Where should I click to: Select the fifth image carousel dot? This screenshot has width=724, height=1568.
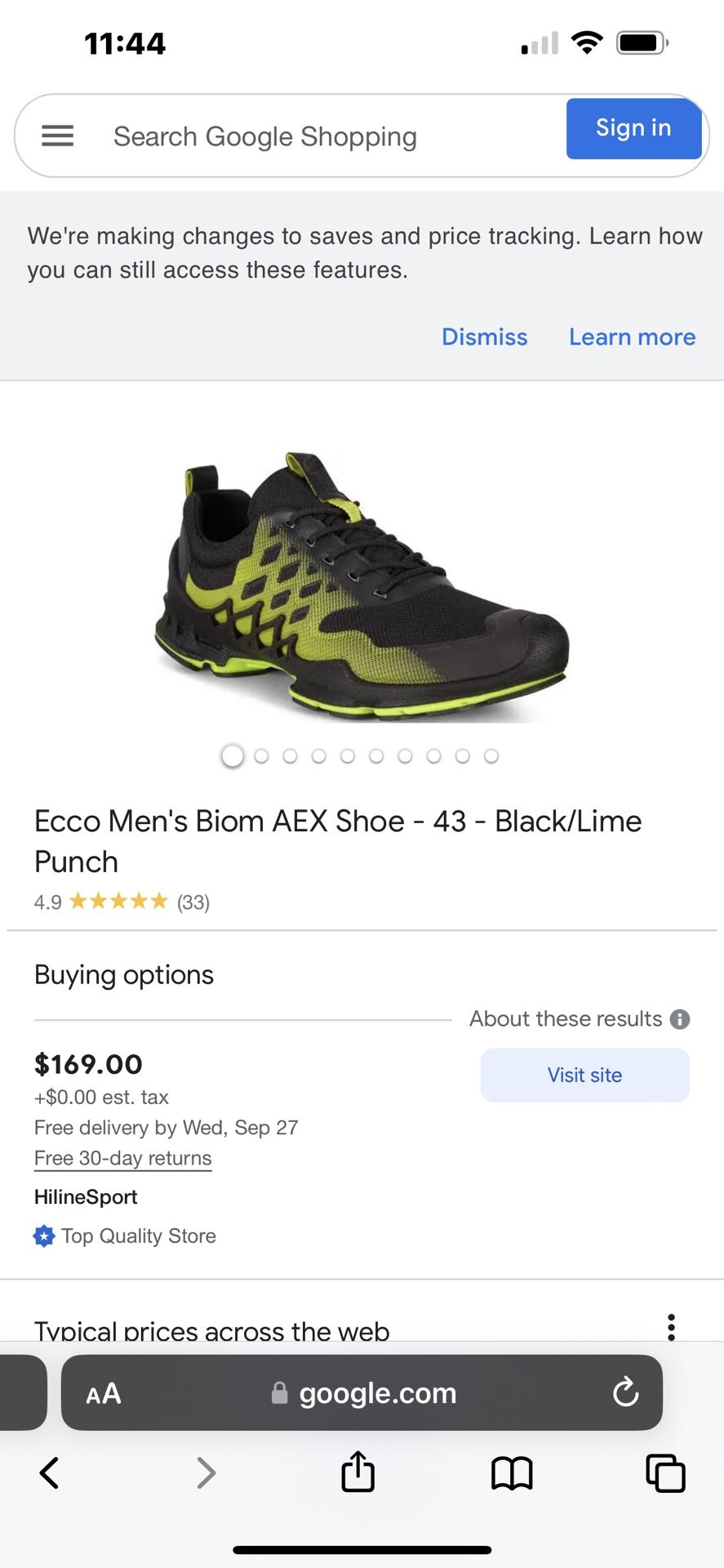tap(348, 756)
